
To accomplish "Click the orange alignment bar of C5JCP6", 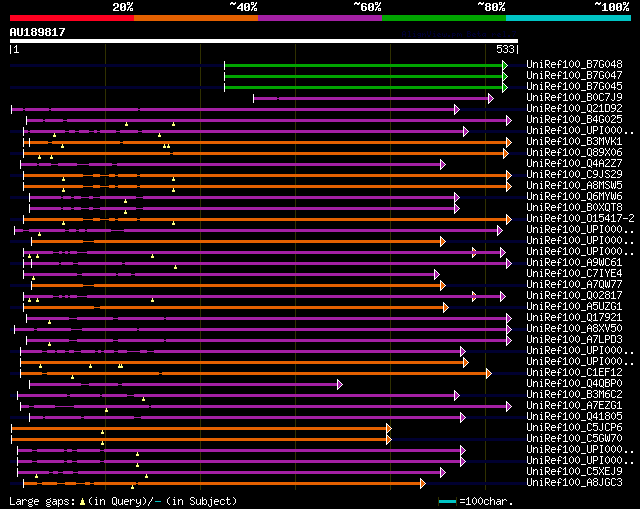I will click(199, 429).
